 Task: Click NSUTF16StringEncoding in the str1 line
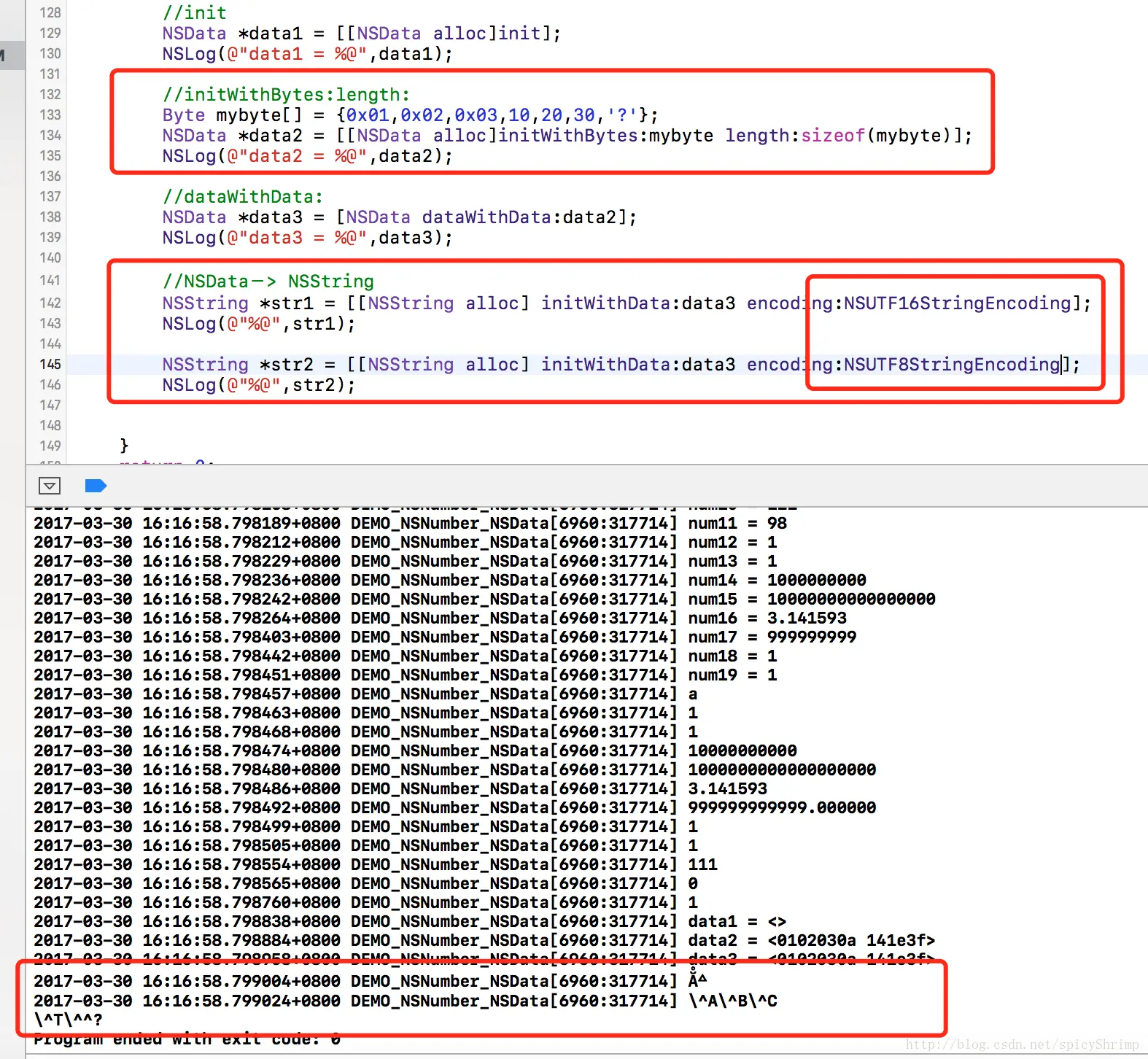tap(957, 303)
